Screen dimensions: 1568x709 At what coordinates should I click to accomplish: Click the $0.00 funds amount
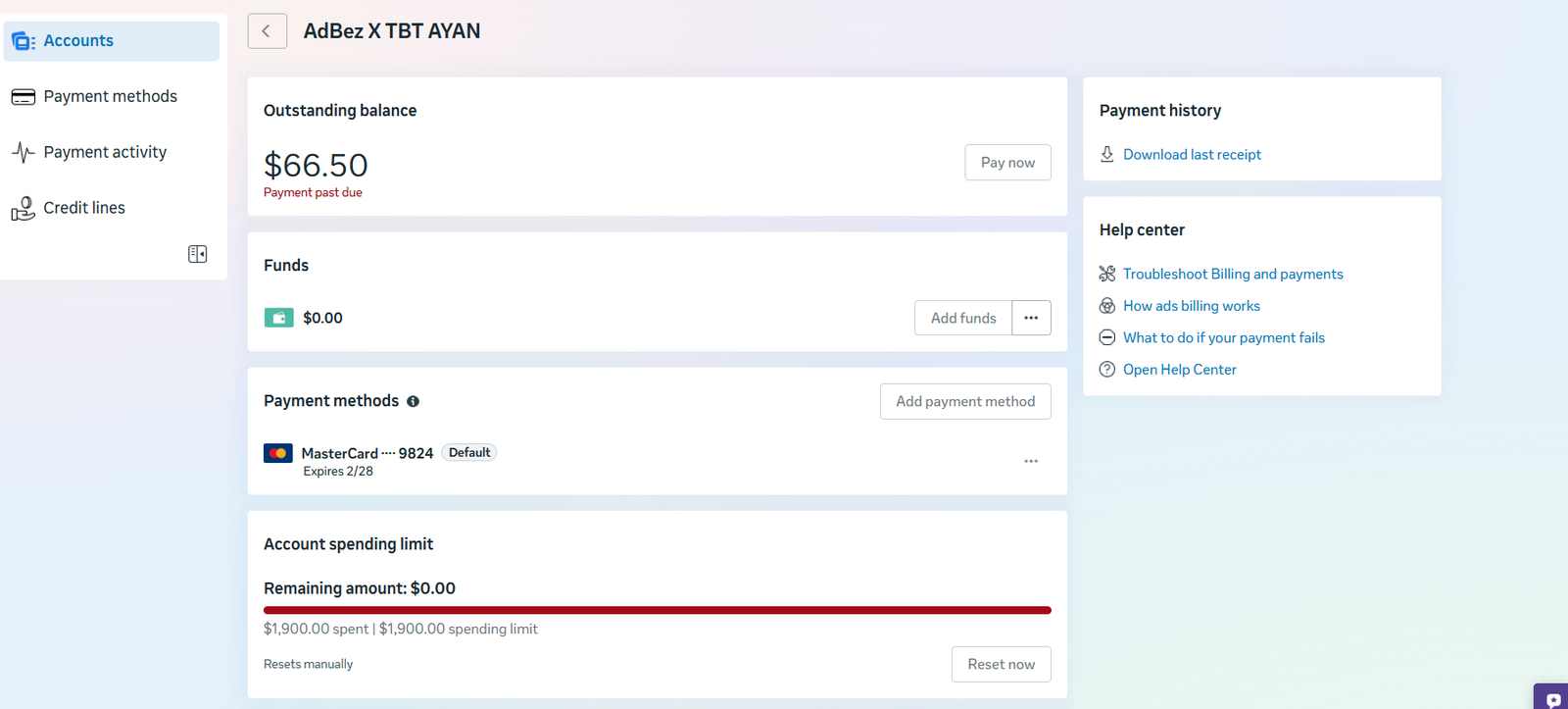click(322, 318)
